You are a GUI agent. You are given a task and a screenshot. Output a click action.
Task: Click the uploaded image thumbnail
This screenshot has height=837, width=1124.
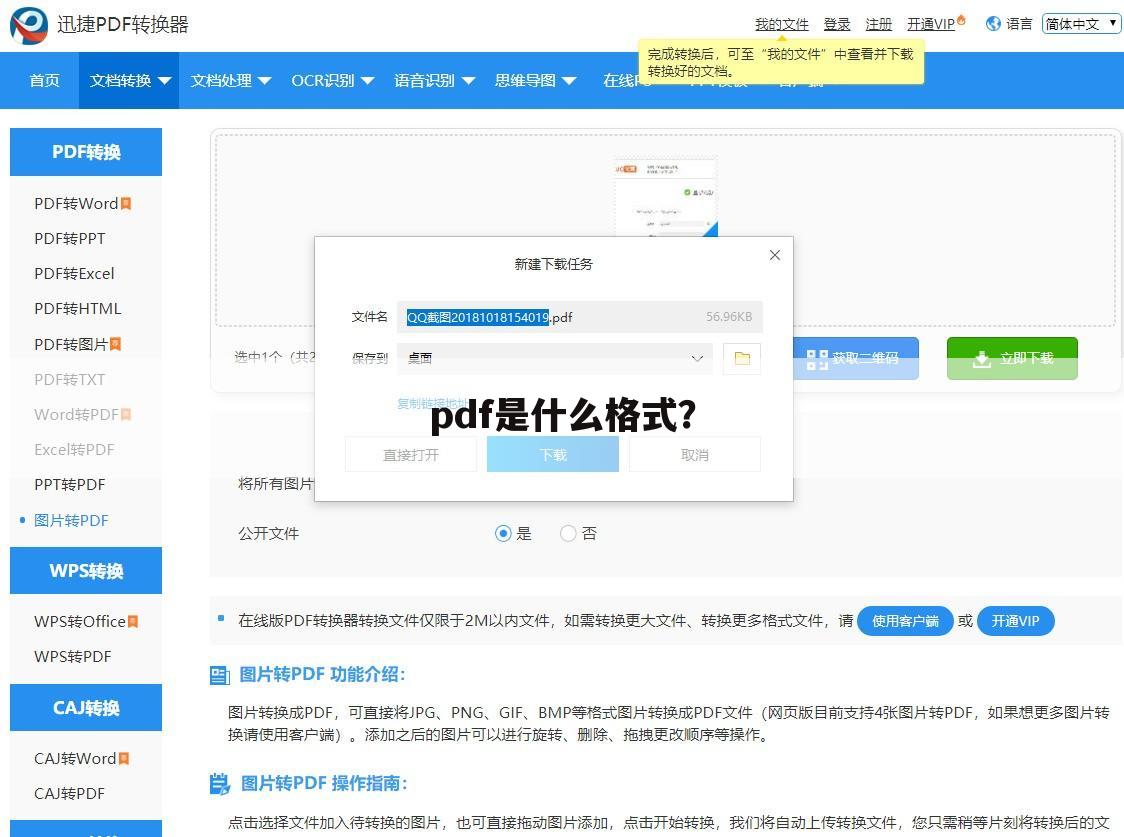click(x=665, y=197)
